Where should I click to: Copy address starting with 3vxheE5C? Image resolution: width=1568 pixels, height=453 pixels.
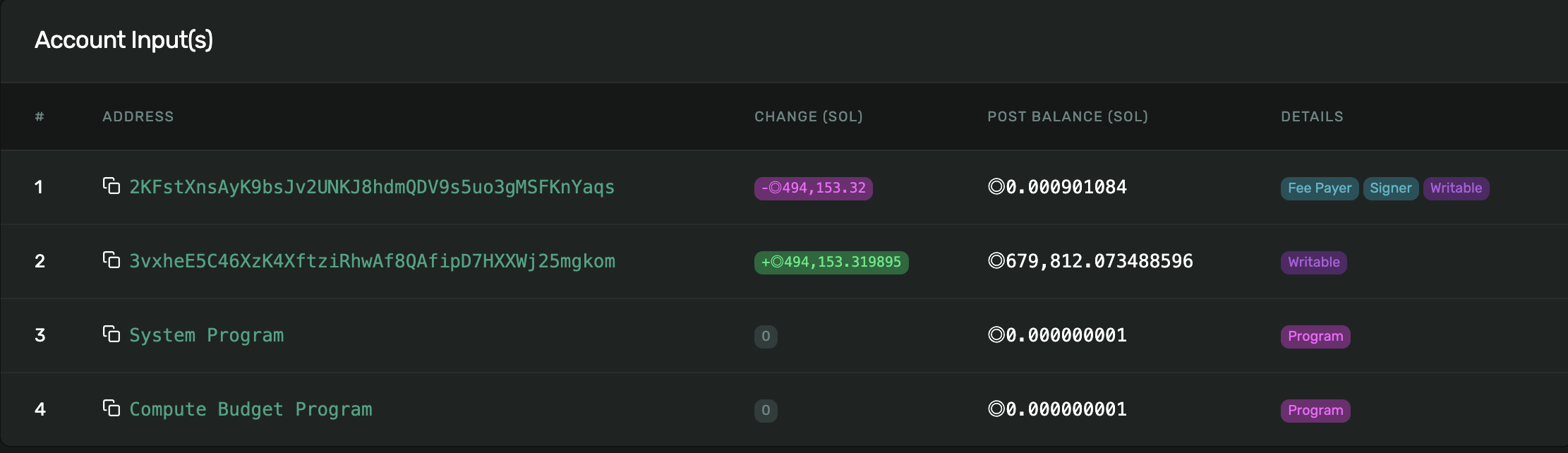(111, 260)
